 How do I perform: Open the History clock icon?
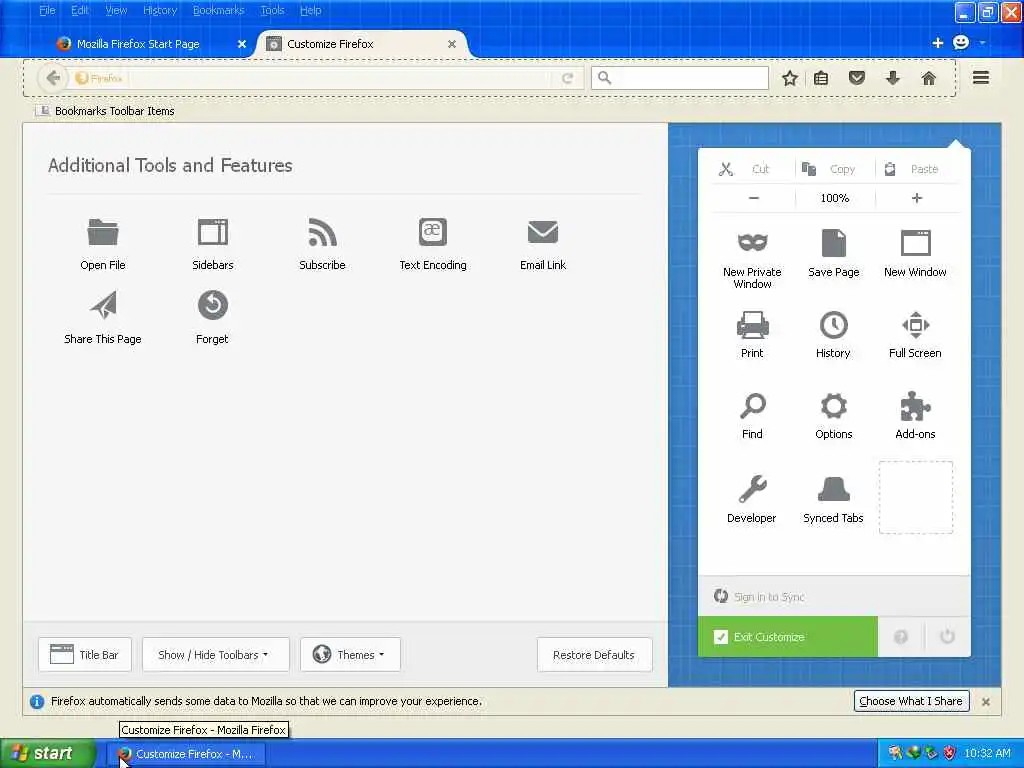point(833,325)
